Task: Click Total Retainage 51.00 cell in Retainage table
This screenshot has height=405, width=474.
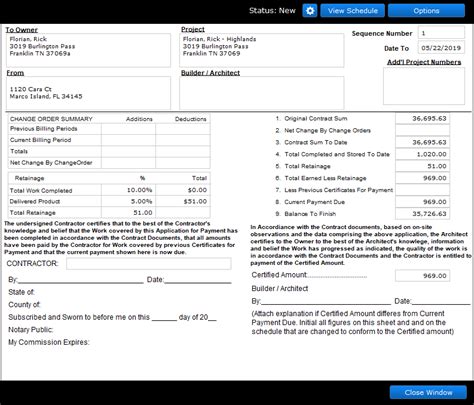Action: [x=128, y=213]
